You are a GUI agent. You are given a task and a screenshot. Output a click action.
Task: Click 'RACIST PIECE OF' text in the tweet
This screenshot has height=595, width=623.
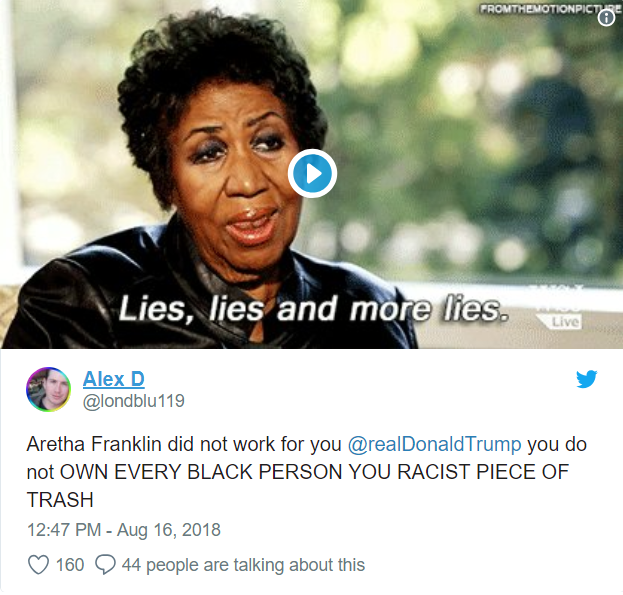(x=483, y=472)
